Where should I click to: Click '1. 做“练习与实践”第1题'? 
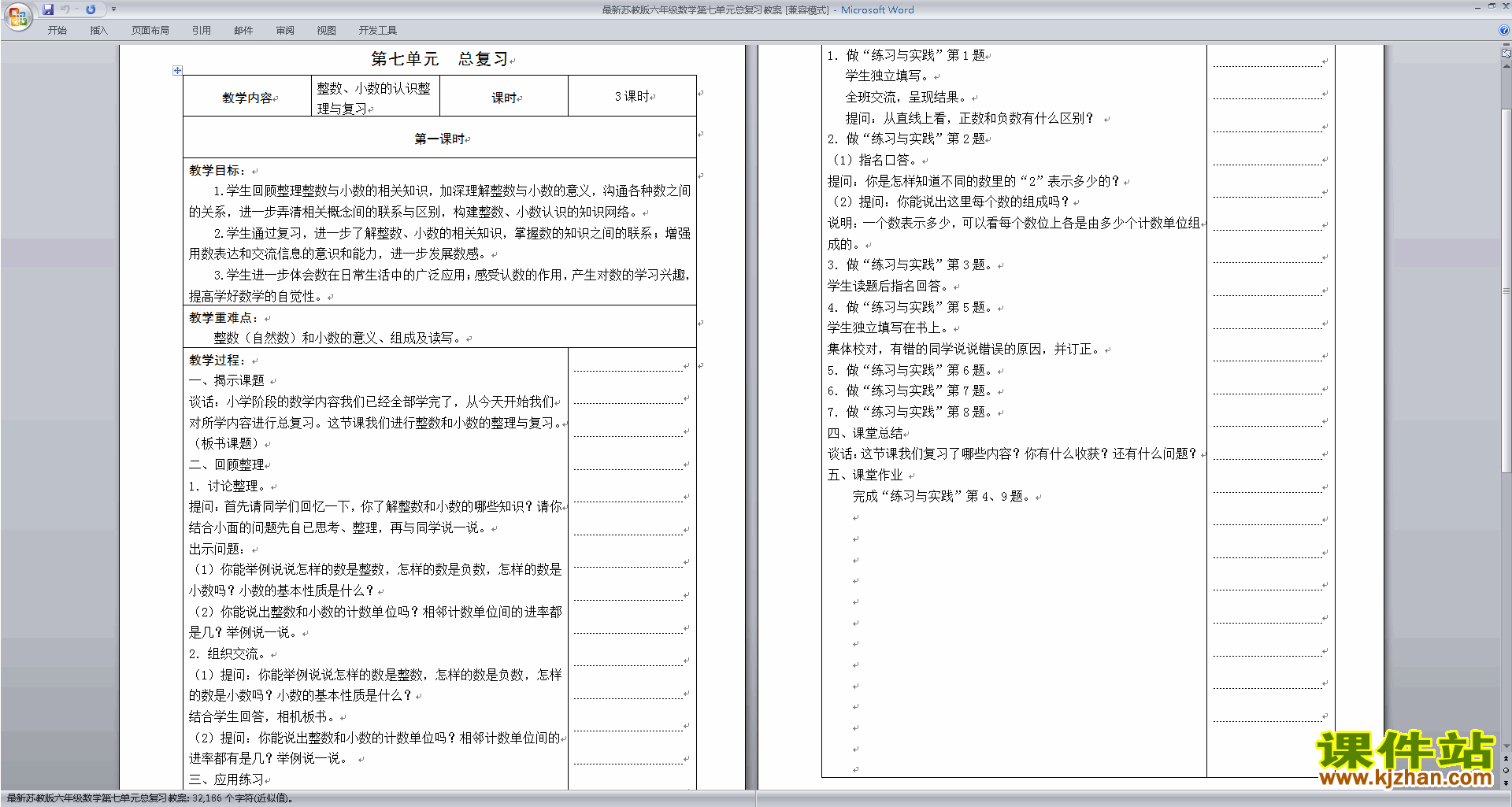point(906,55)
